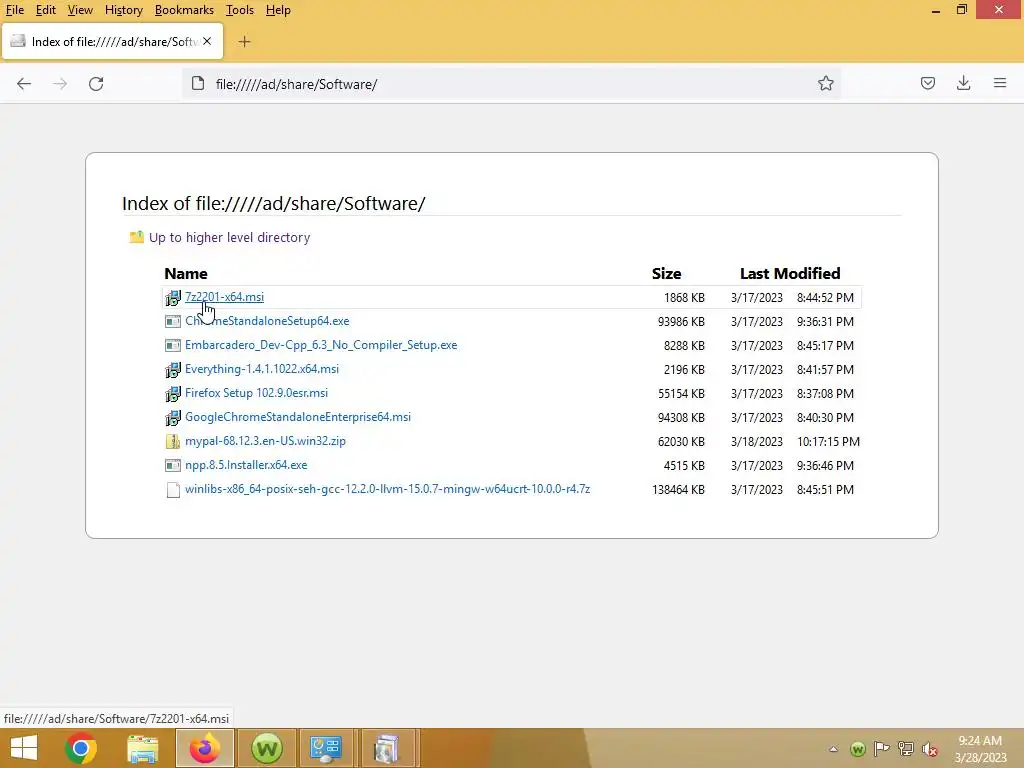Click the ChromeStandaloneSetup64.exe file icon
1024x768 pixels.
click(x=172, y=321)
